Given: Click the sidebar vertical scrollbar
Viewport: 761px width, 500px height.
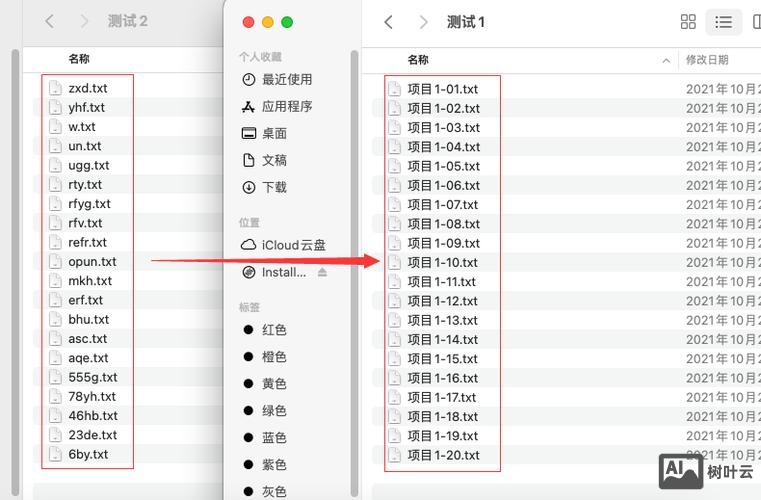Looking at the screenshot, I should [x=354, y=274].
